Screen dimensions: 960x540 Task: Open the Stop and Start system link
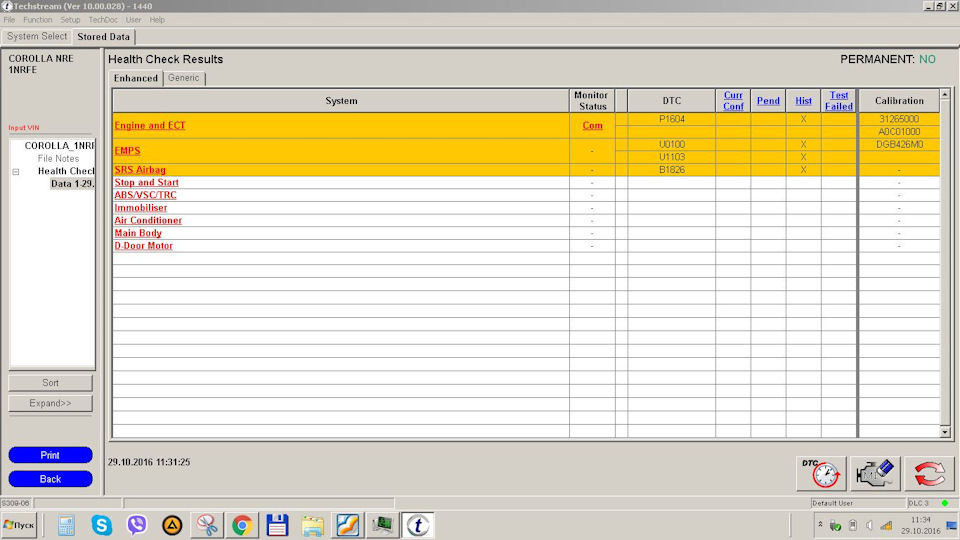tap(146, 182)
